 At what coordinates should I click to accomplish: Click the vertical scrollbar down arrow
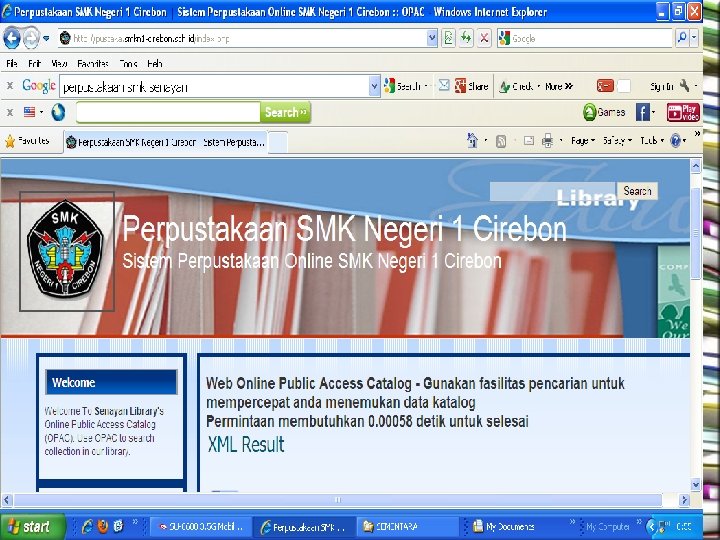[x=696, y=484]
